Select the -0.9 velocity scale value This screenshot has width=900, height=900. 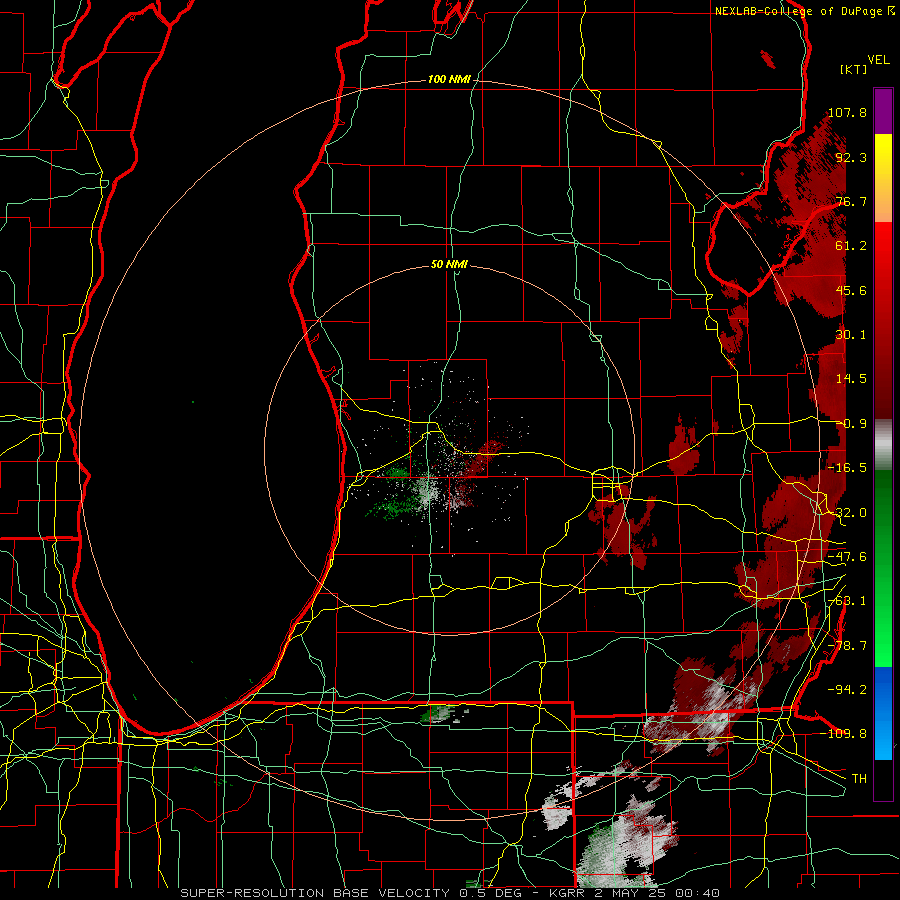click(851, 424)
